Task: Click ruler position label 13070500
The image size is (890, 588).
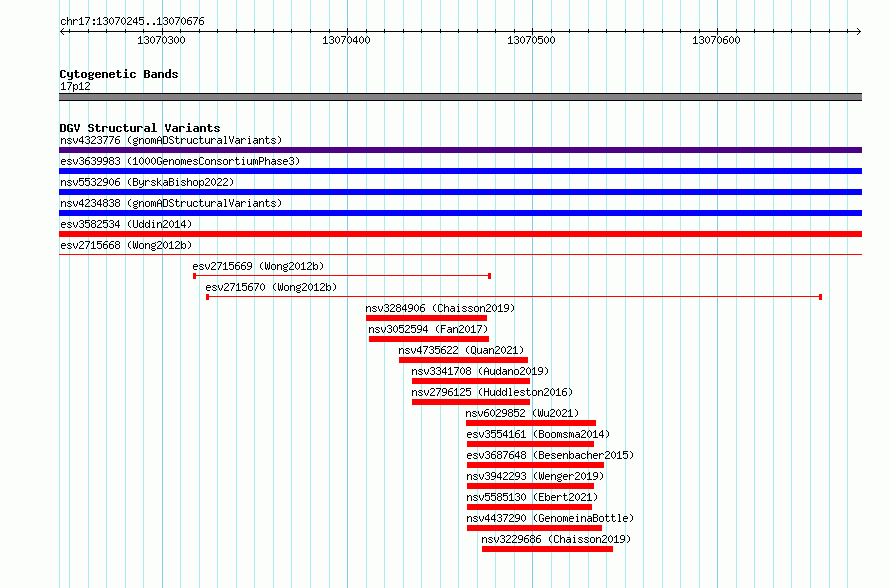Action: pos(531,40)
